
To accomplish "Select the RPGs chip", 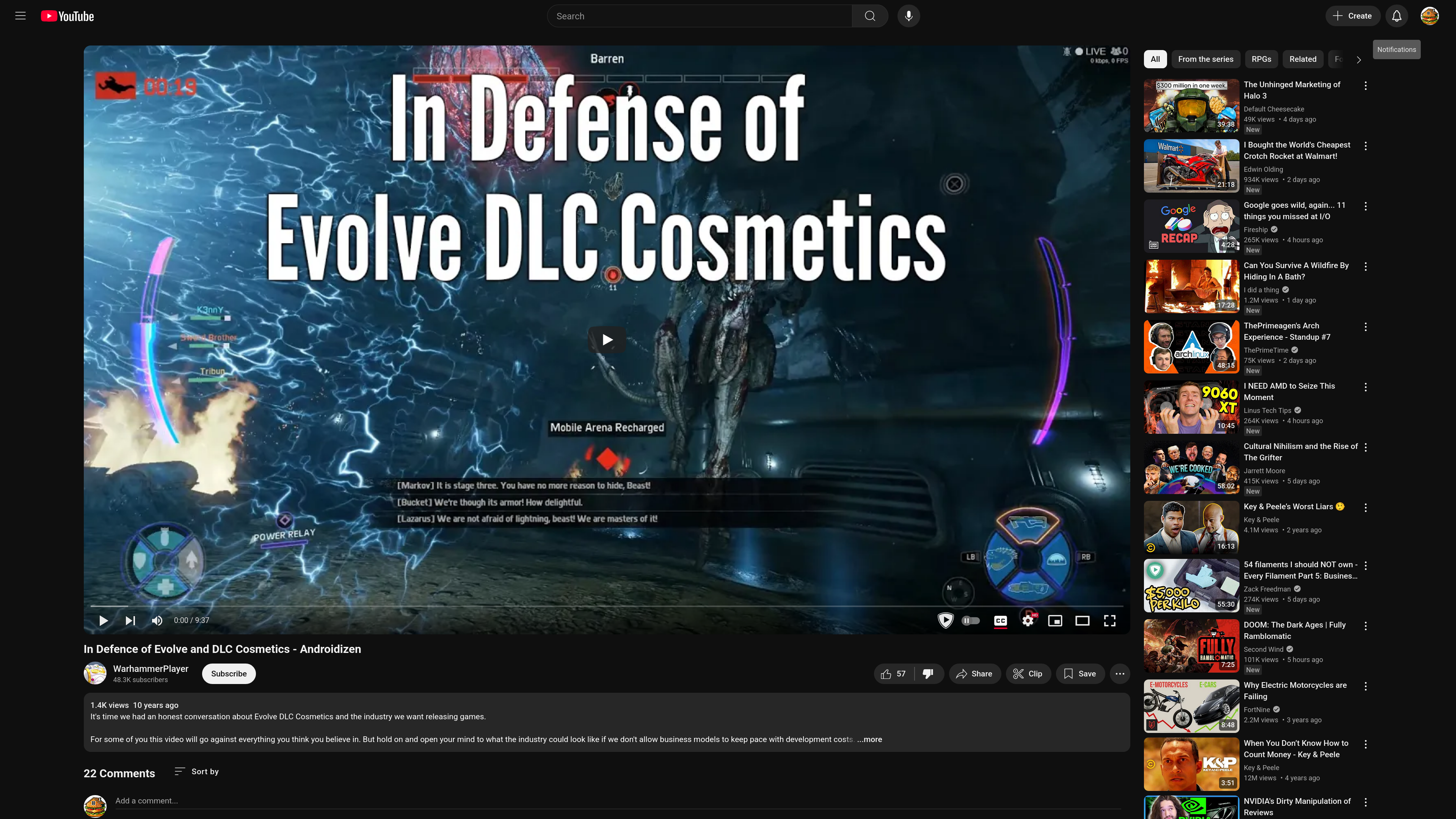I will (x=1261, y=59).
